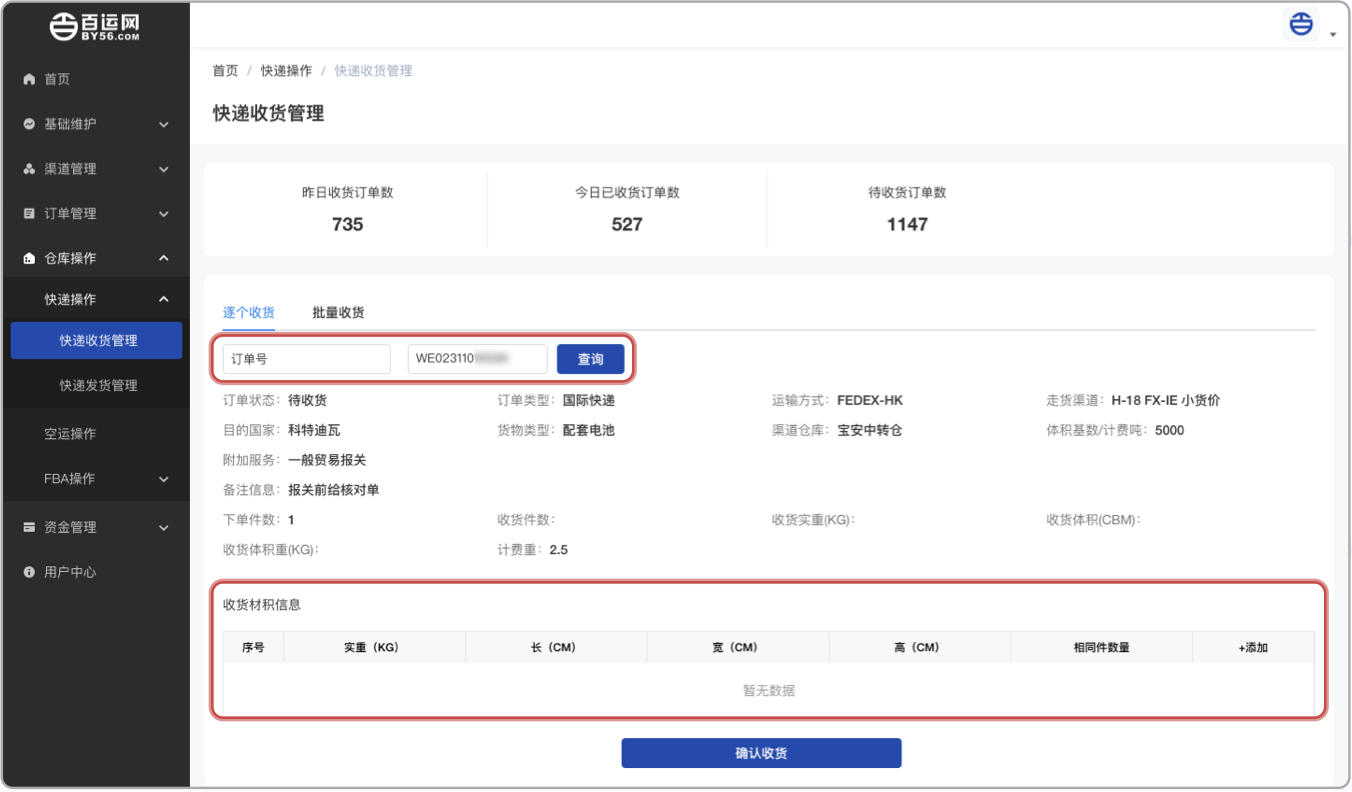Expand the FBA操作 menu chevron

coord(164,480)
